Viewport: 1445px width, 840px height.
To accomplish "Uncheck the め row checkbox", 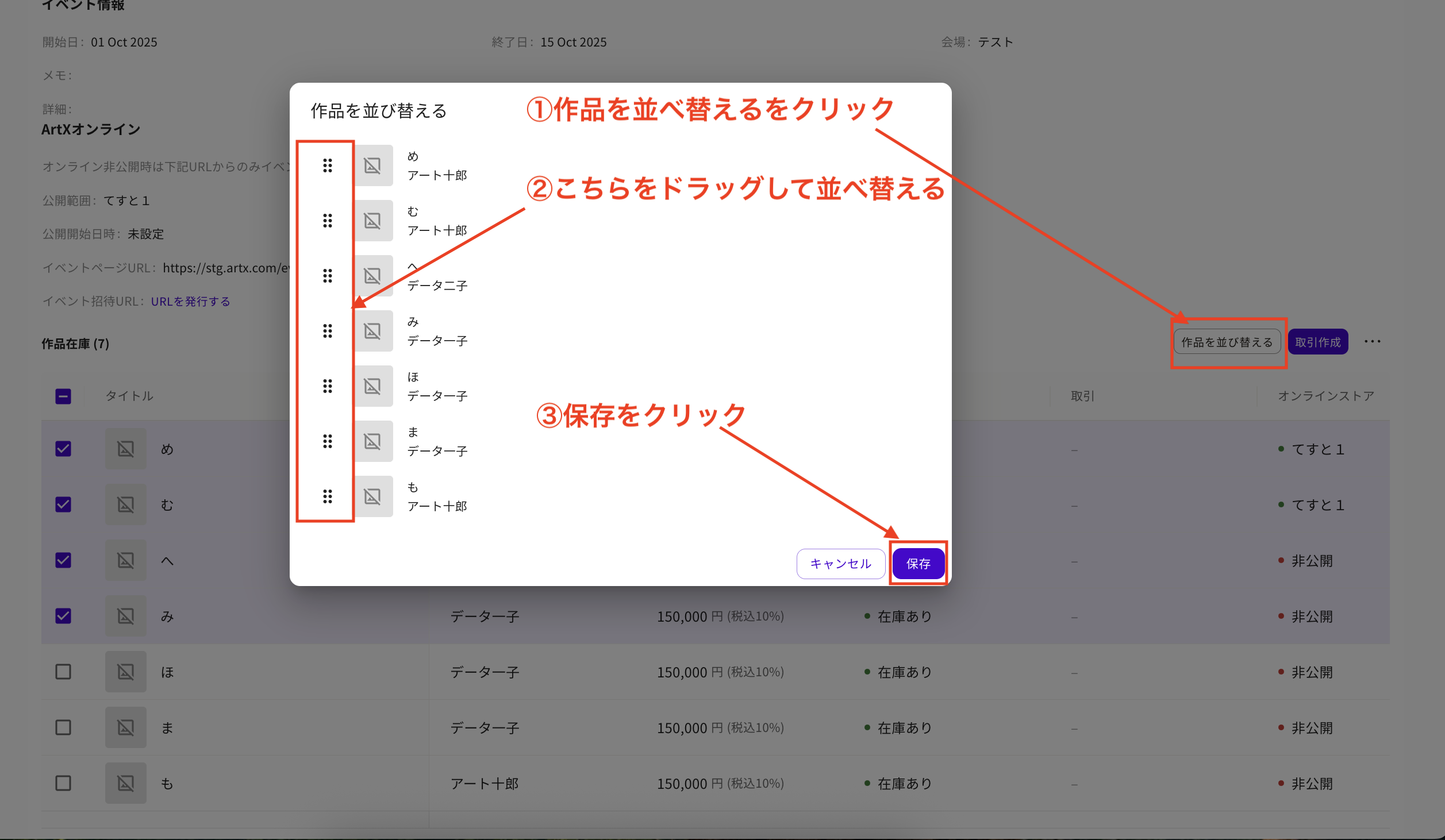I will [x=63, y=449].
